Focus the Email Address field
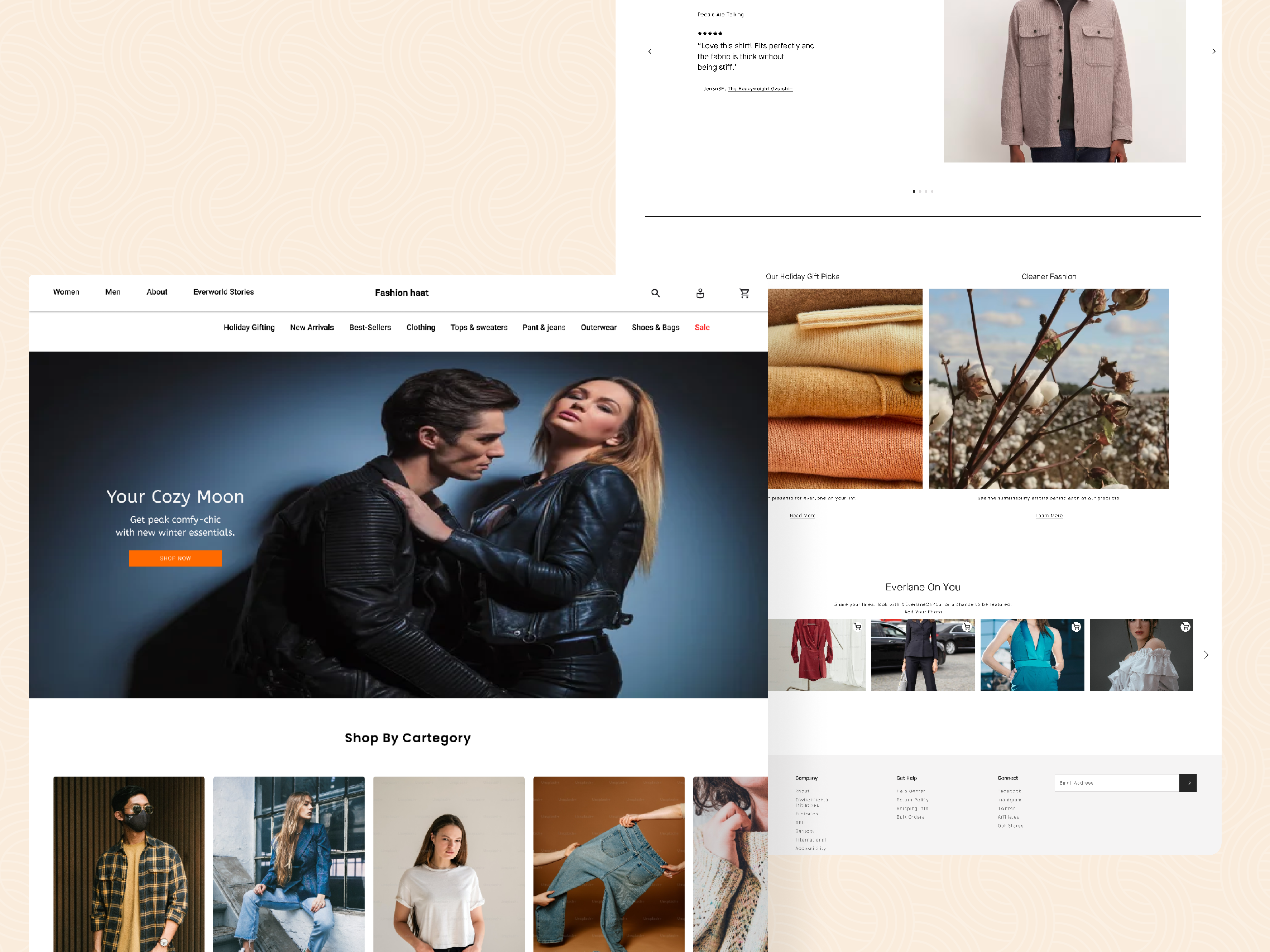Screen dimensions: 1270x952 pyautogui.click(x=1116, y=783)
